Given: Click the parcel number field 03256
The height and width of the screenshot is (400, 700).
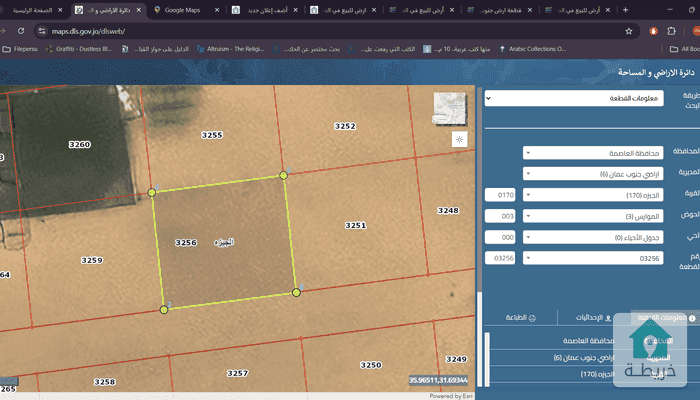Looking at the screenshot, I should (501, 258).
